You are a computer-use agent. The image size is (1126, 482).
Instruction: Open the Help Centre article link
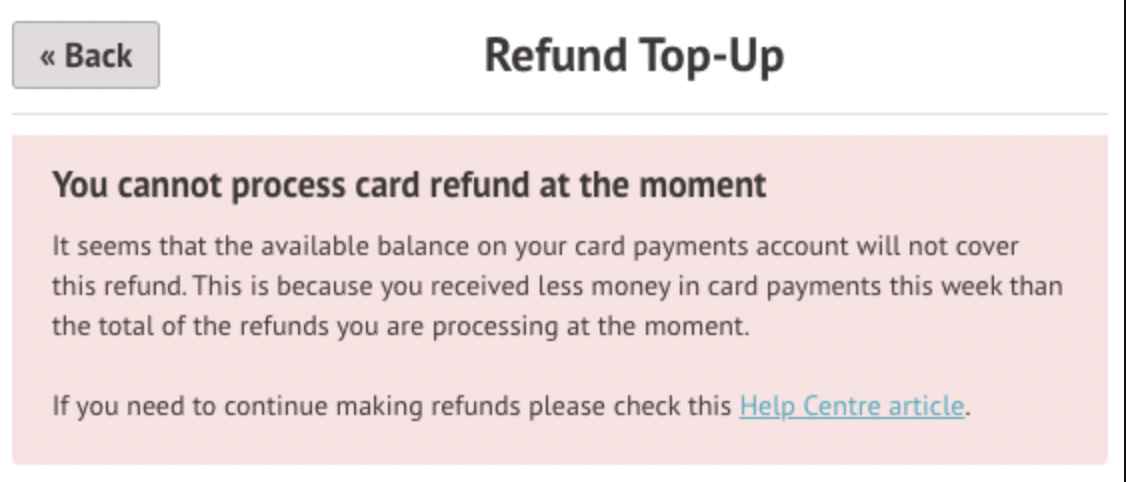coord(852,407)
